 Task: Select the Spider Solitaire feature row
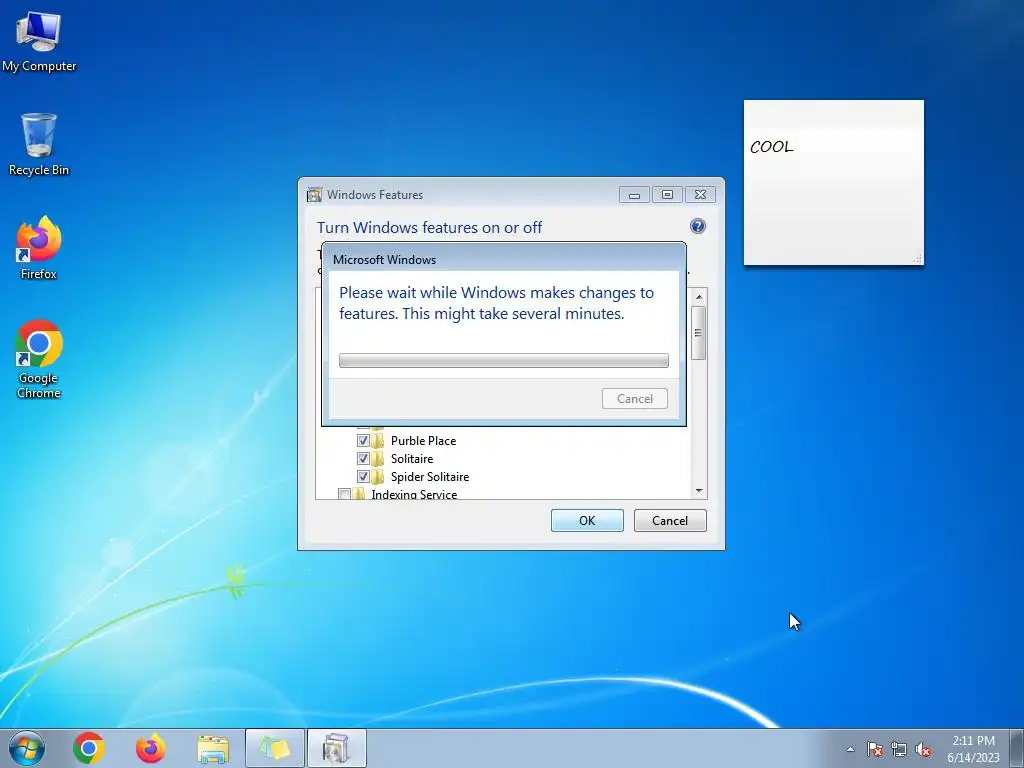coord(430,477)
